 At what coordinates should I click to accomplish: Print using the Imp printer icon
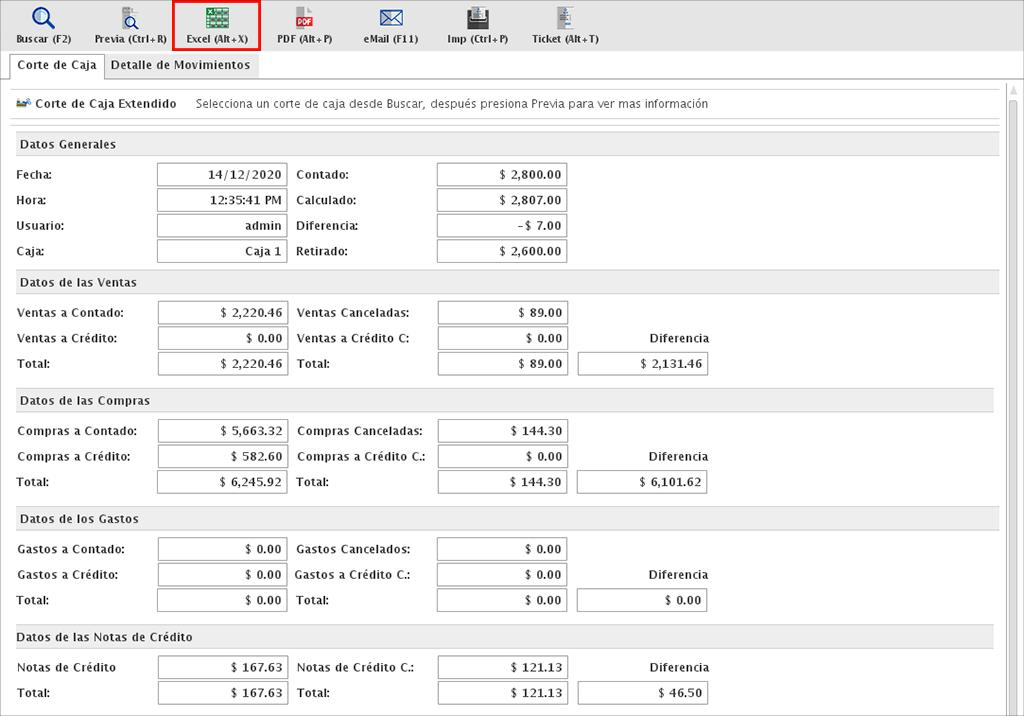click(x=477, y=19)
